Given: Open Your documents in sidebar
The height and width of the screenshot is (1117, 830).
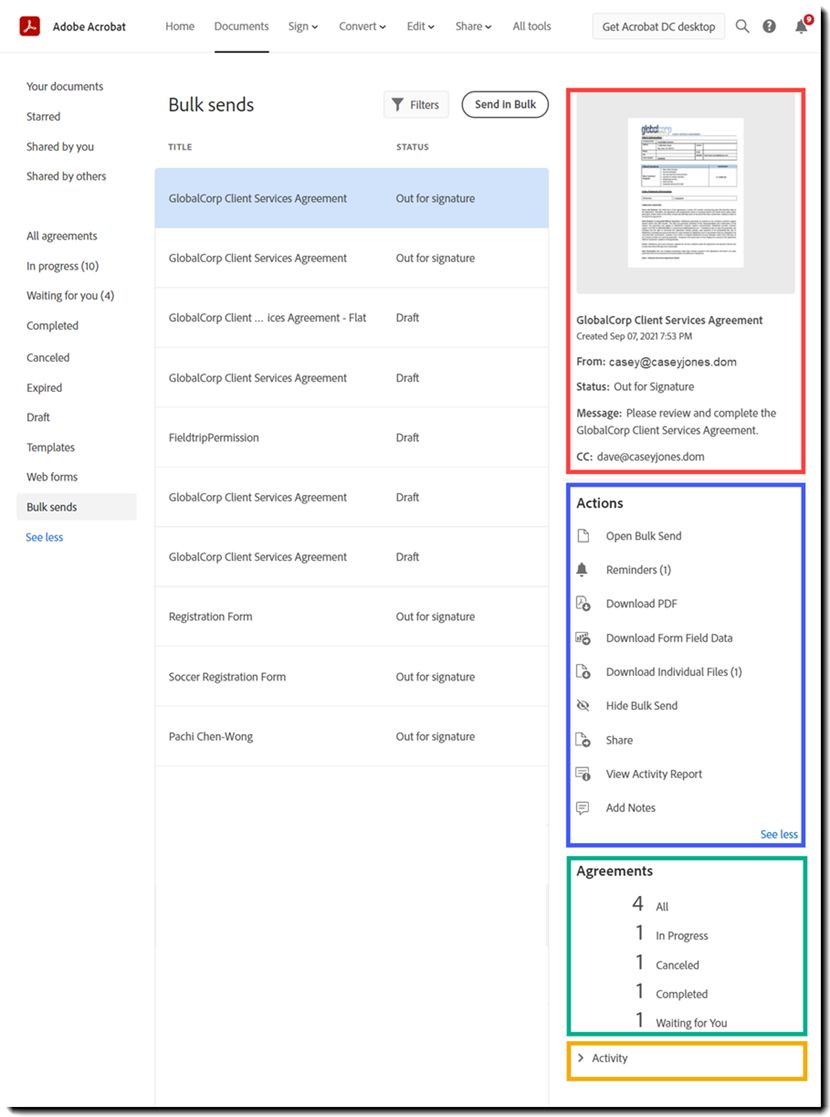Looking at the screenshot, I should point(65,86).
